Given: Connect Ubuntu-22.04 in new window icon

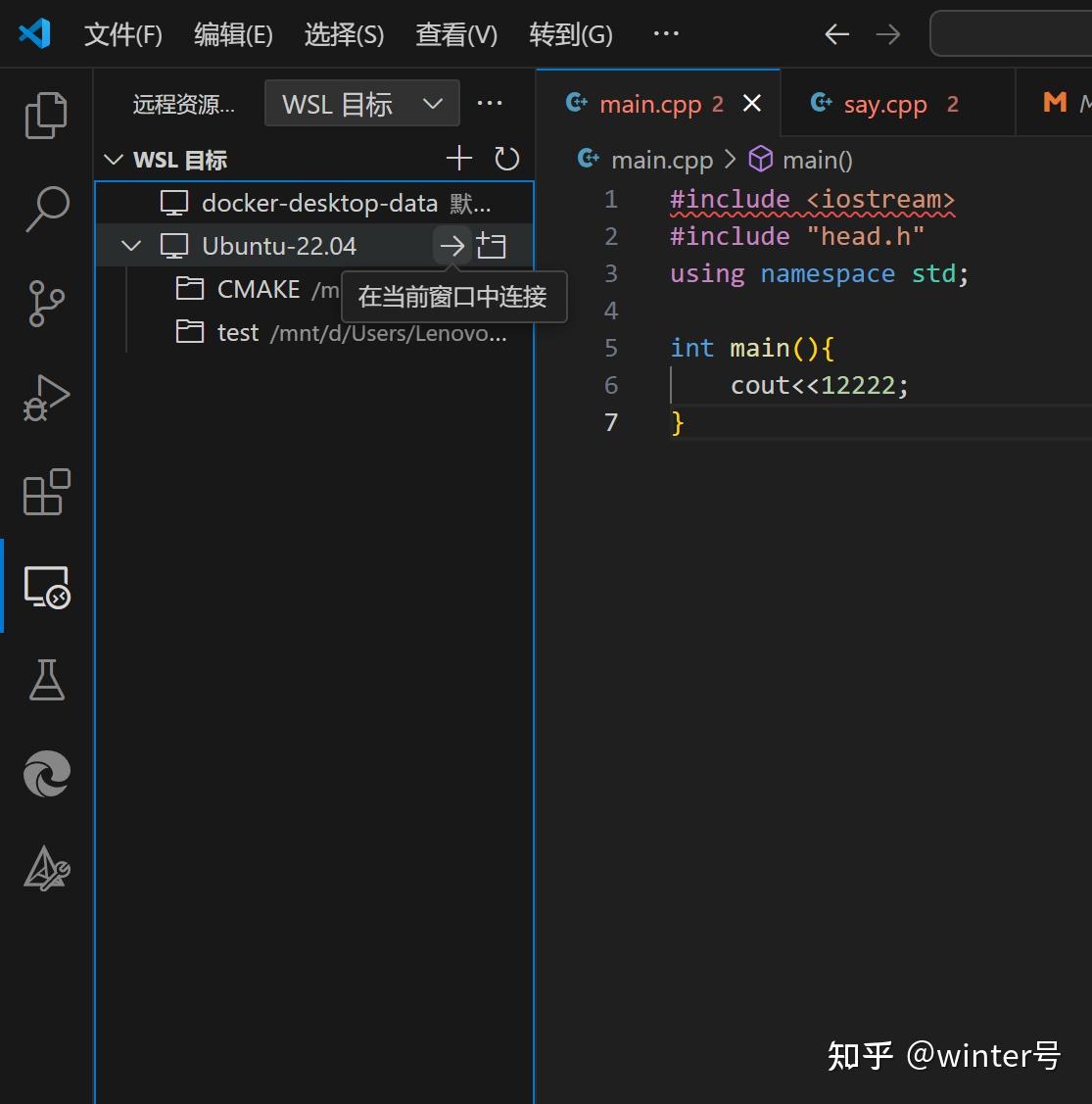Looking at the screenshot, I should pos(491,246).
